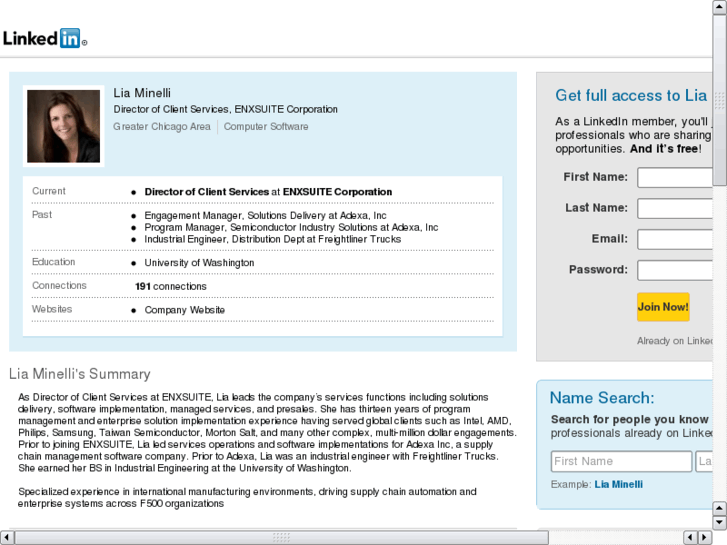
Task: Click Industrial Engineer at Freightliner Trucks entry
Action: tap(273, 239)
